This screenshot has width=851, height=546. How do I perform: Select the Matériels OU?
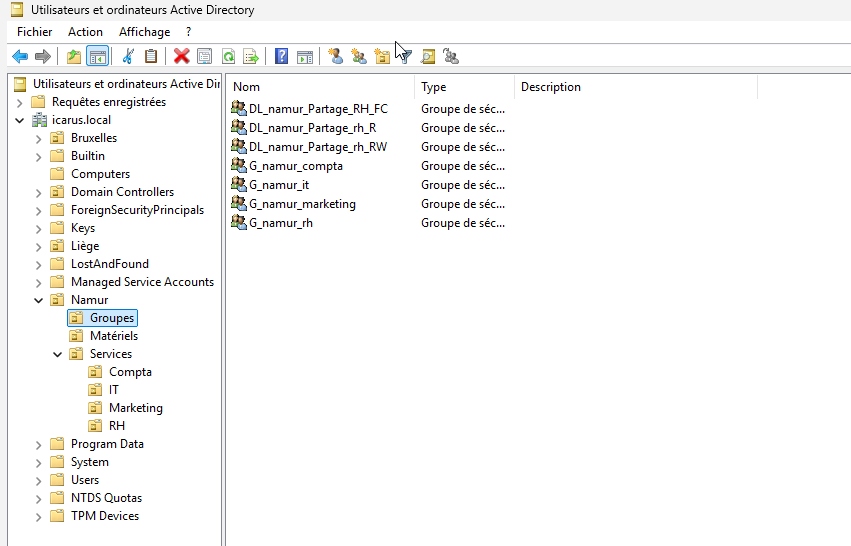(114, 336)
